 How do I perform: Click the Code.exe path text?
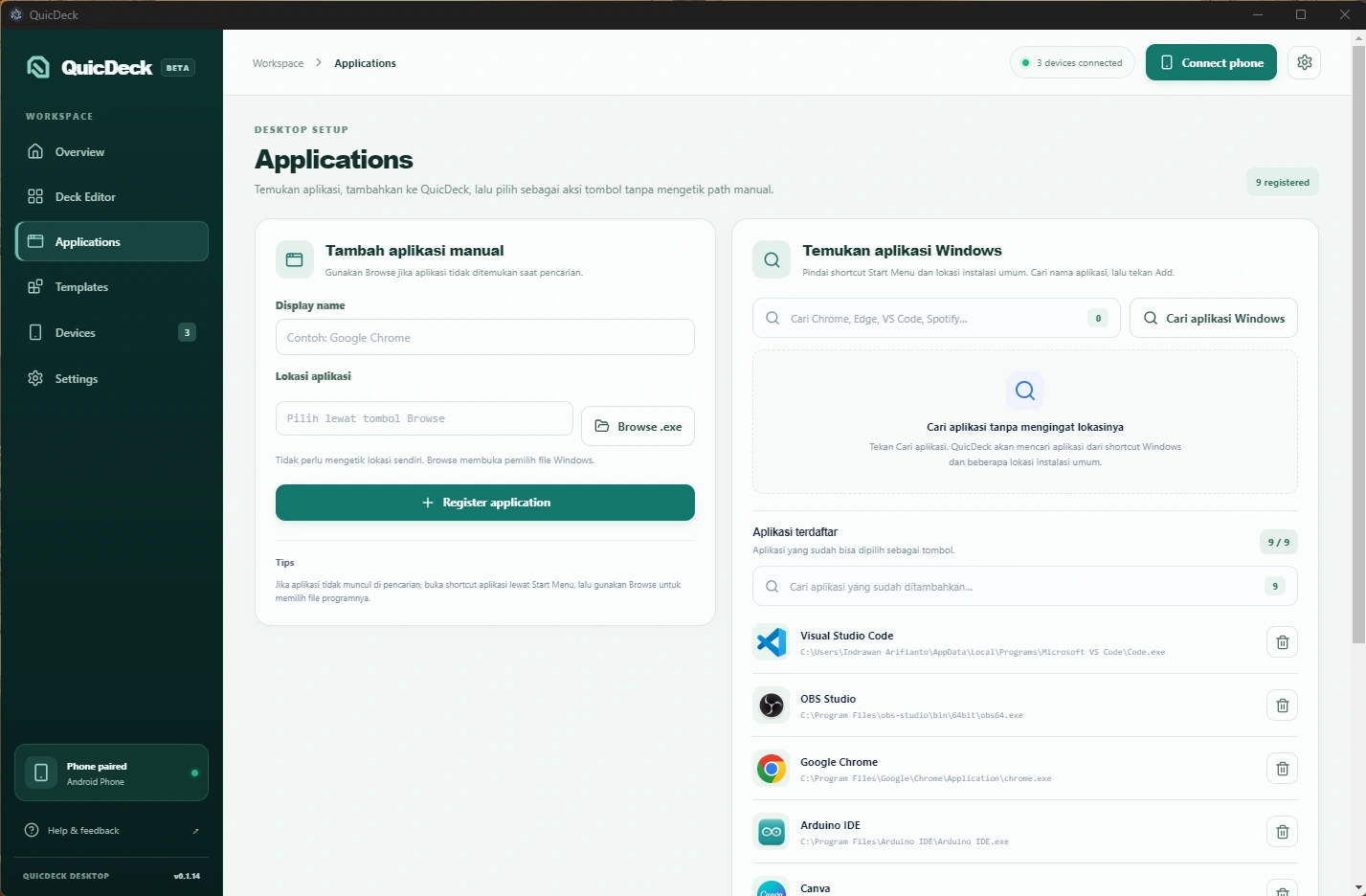982,652
